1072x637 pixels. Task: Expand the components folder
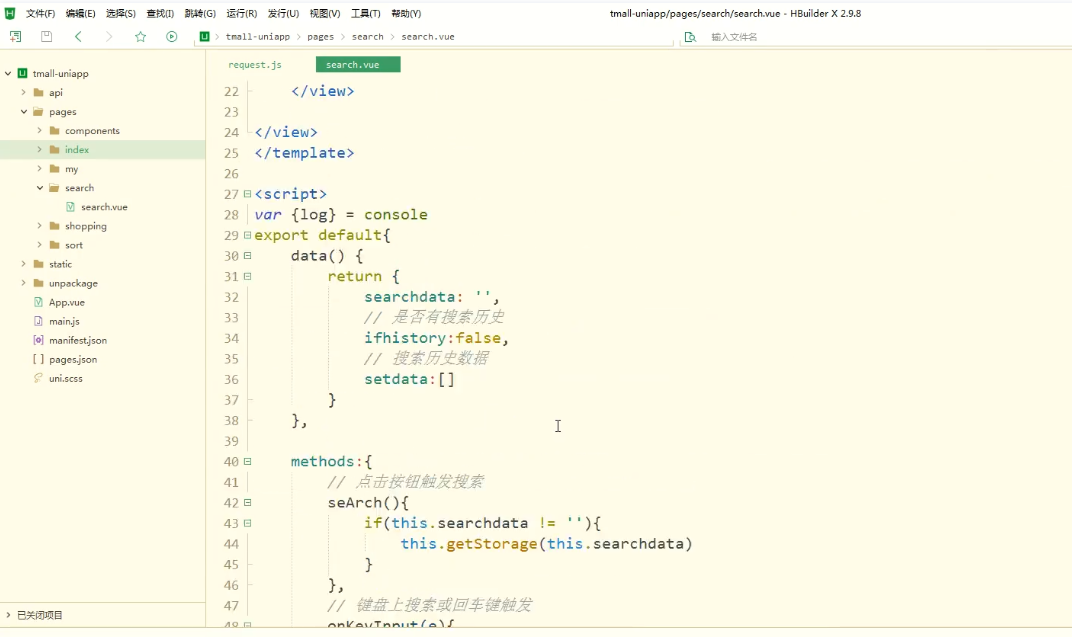coord(39,131)
